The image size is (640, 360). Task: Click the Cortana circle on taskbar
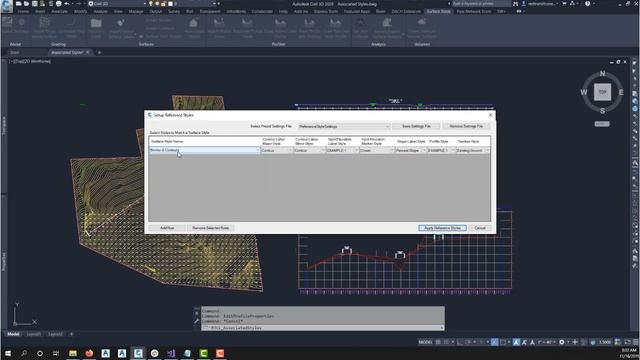pos(40,353)
